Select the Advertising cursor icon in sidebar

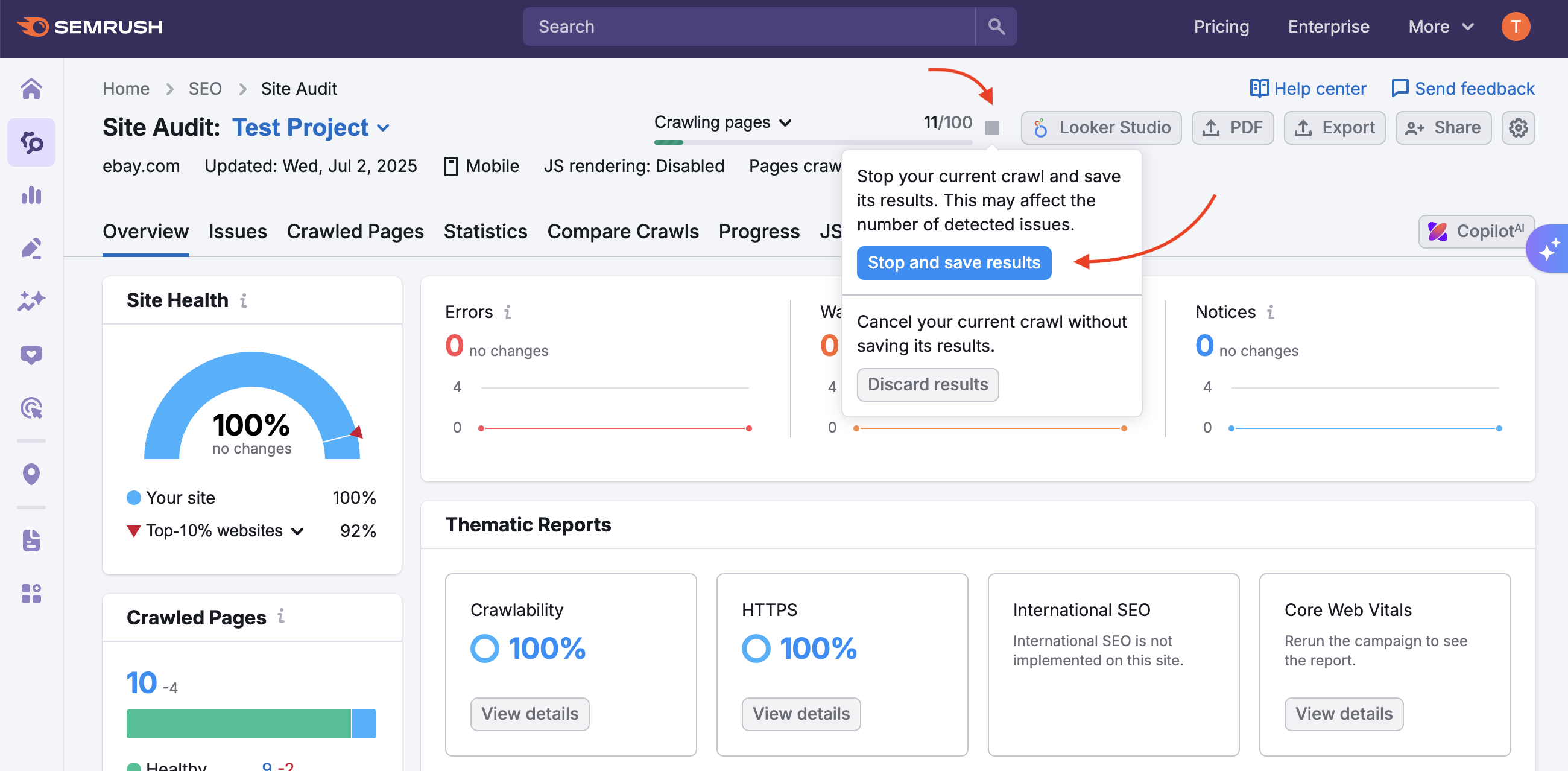31,408
